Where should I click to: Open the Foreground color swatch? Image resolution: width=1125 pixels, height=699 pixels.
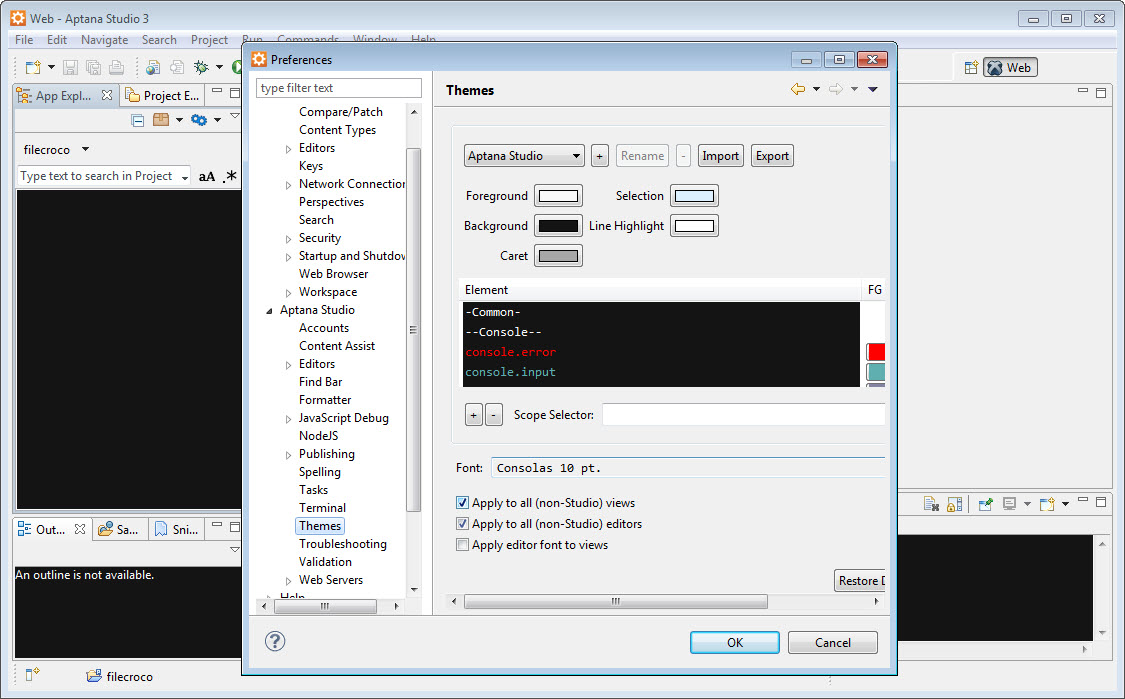[x=558, y=196]
